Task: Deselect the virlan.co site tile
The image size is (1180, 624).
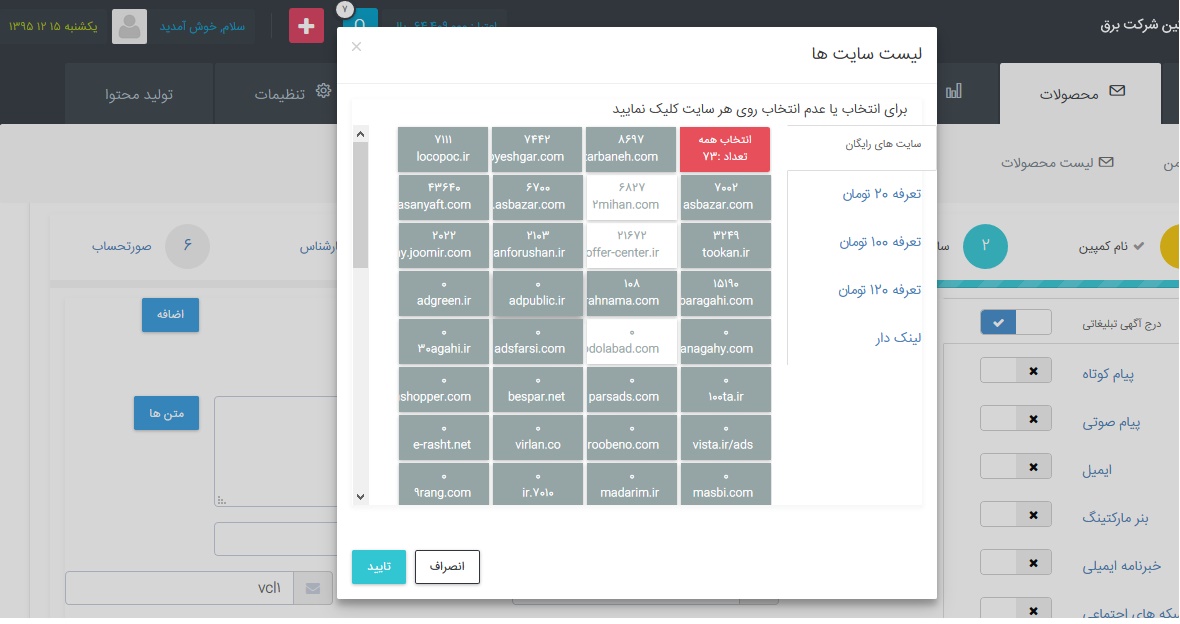Action: point(537,437)
